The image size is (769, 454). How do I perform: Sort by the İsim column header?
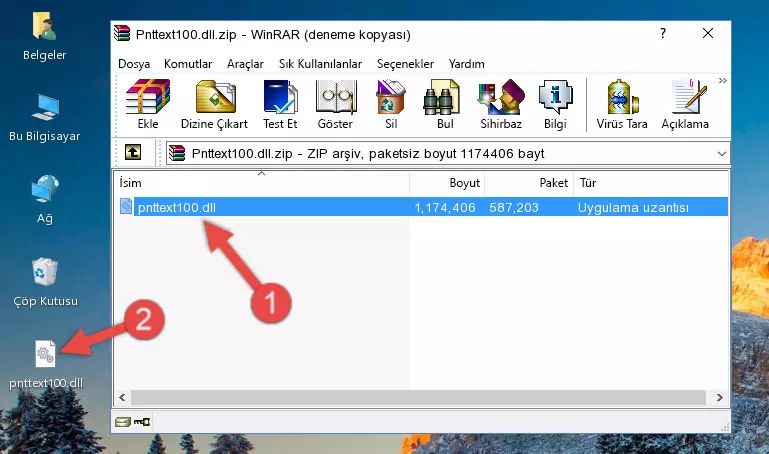pos(262,183)
